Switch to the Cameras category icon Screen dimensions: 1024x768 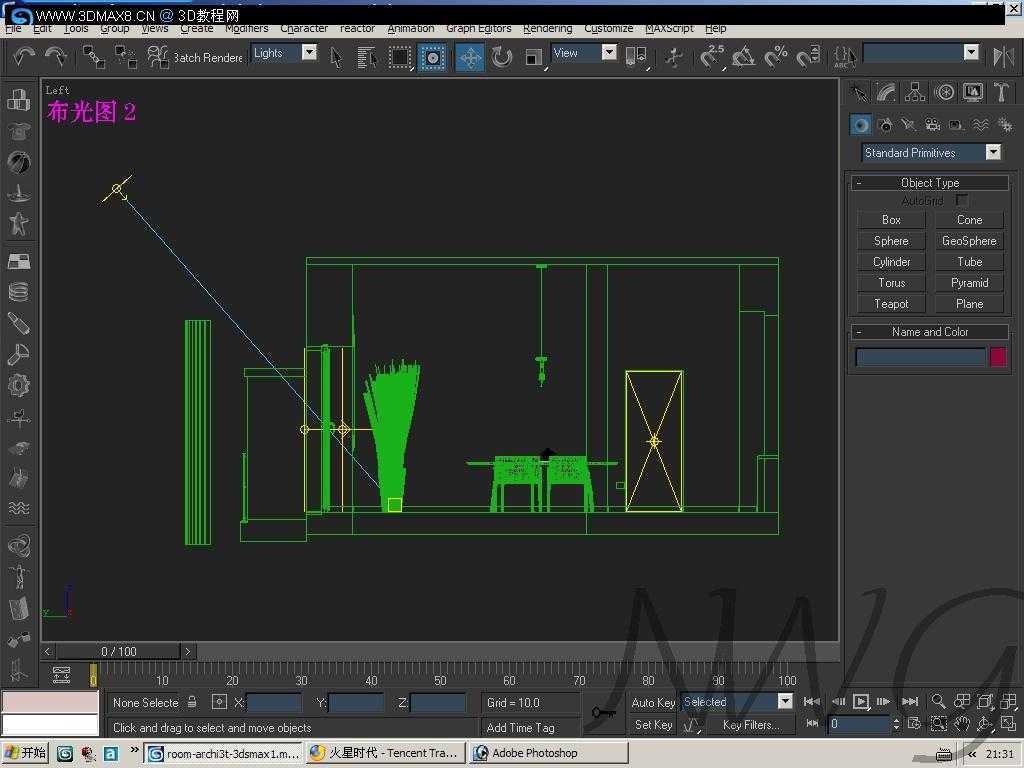click(932, 125)
